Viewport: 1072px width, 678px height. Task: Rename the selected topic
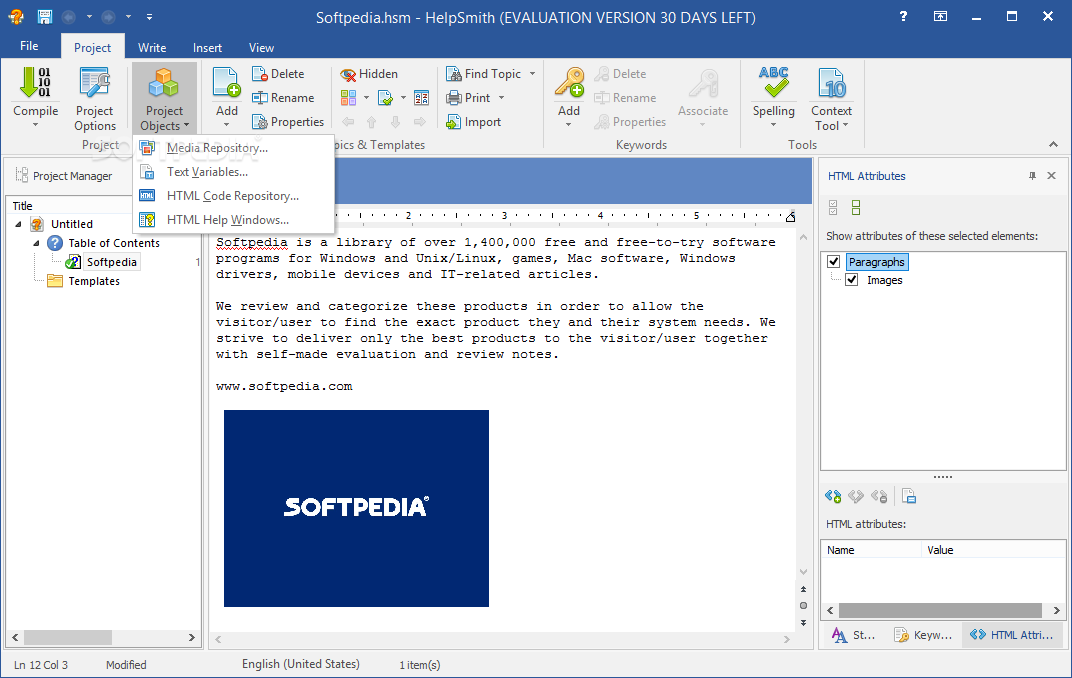tap(283, 98)
